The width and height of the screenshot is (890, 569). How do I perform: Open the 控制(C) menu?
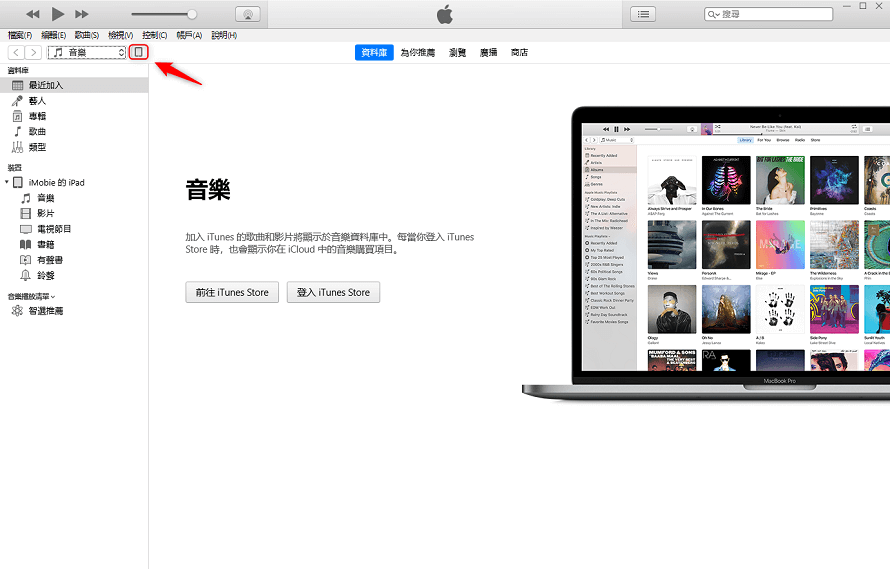click(x=154, y=35)
